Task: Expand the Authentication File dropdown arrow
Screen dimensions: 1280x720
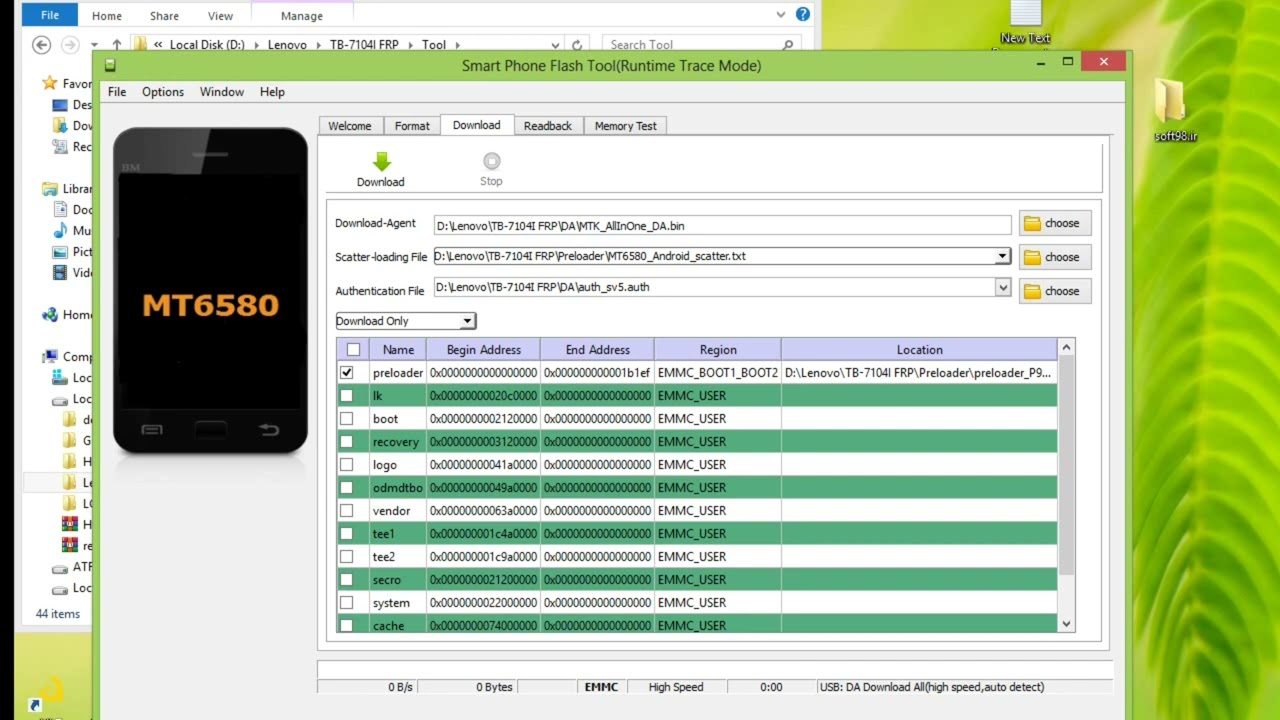Action: point(1002,288)
